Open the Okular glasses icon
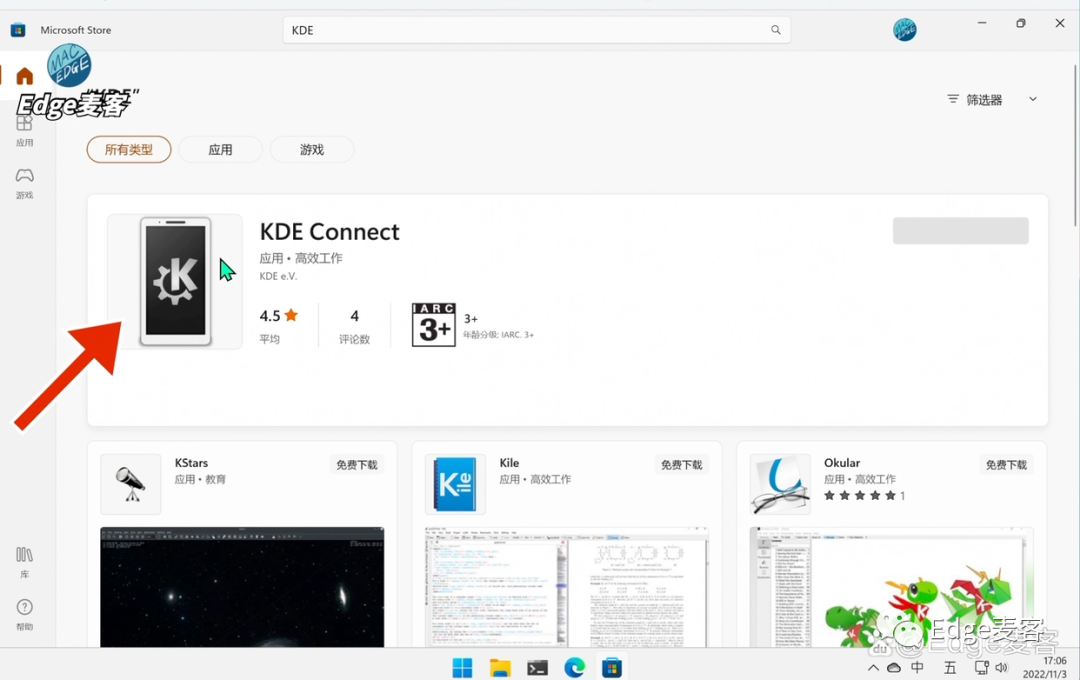This screenshot has height=680, width=1080. 780,484
